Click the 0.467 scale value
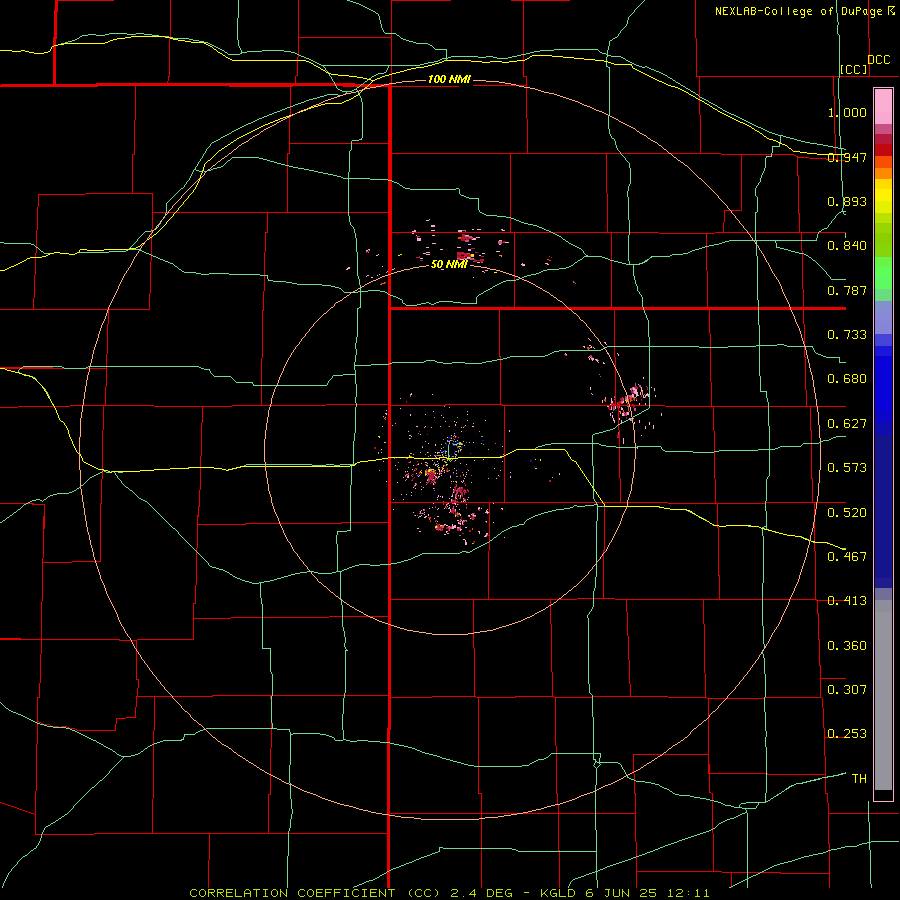900x900 pixels. 847,556
